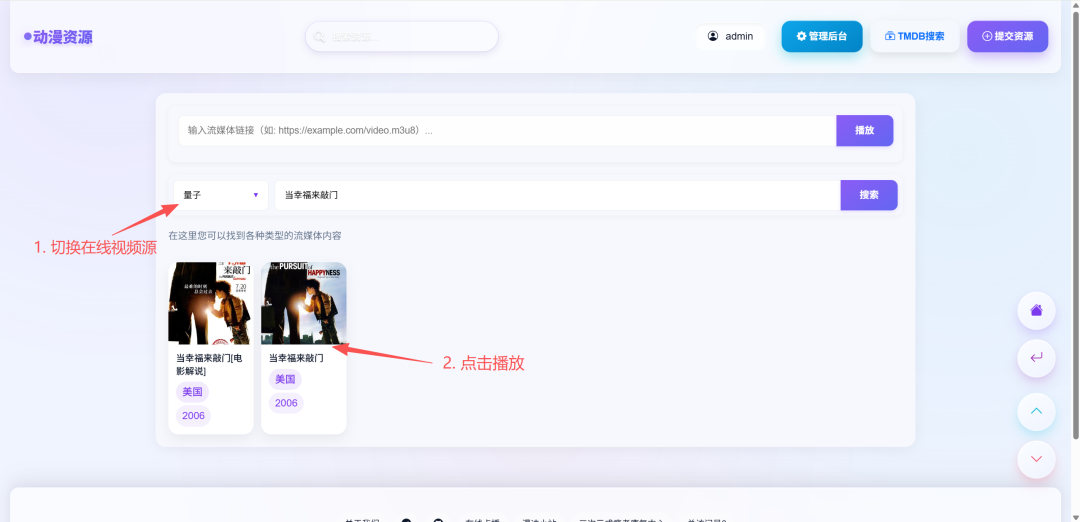The height and width of the screenshot is (522, 1080).
Task: Click 美国 tag on second movie card
Action: [x=285, y=379]
